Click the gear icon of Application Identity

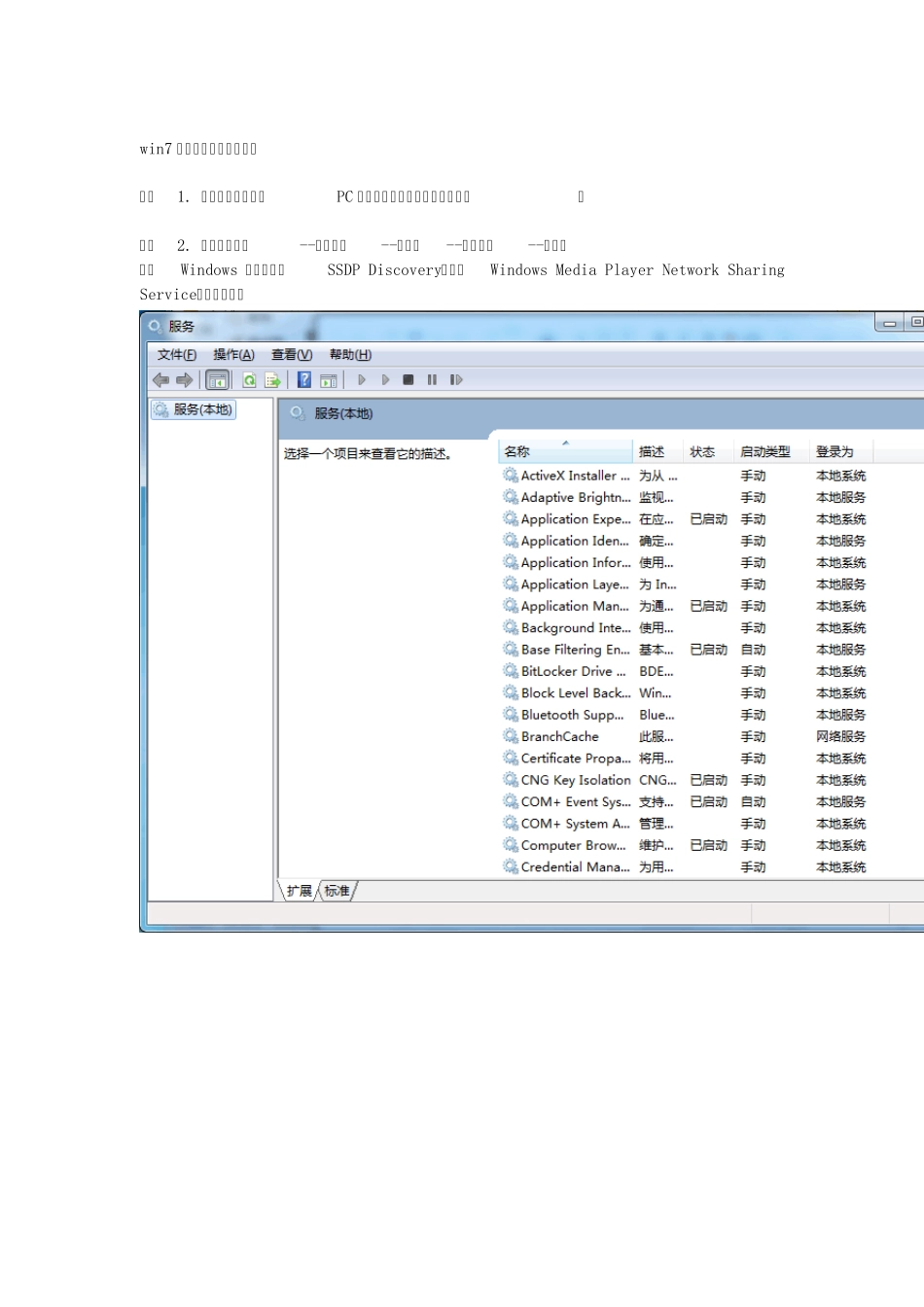511,540
